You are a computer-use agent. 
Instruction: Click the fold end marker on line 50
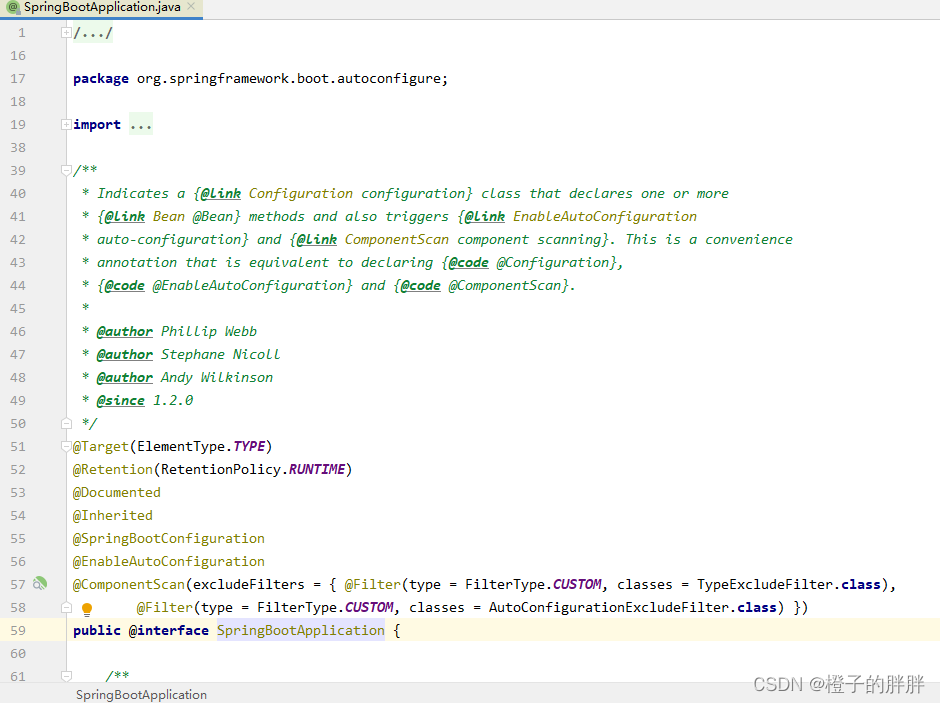click(67, 424)
